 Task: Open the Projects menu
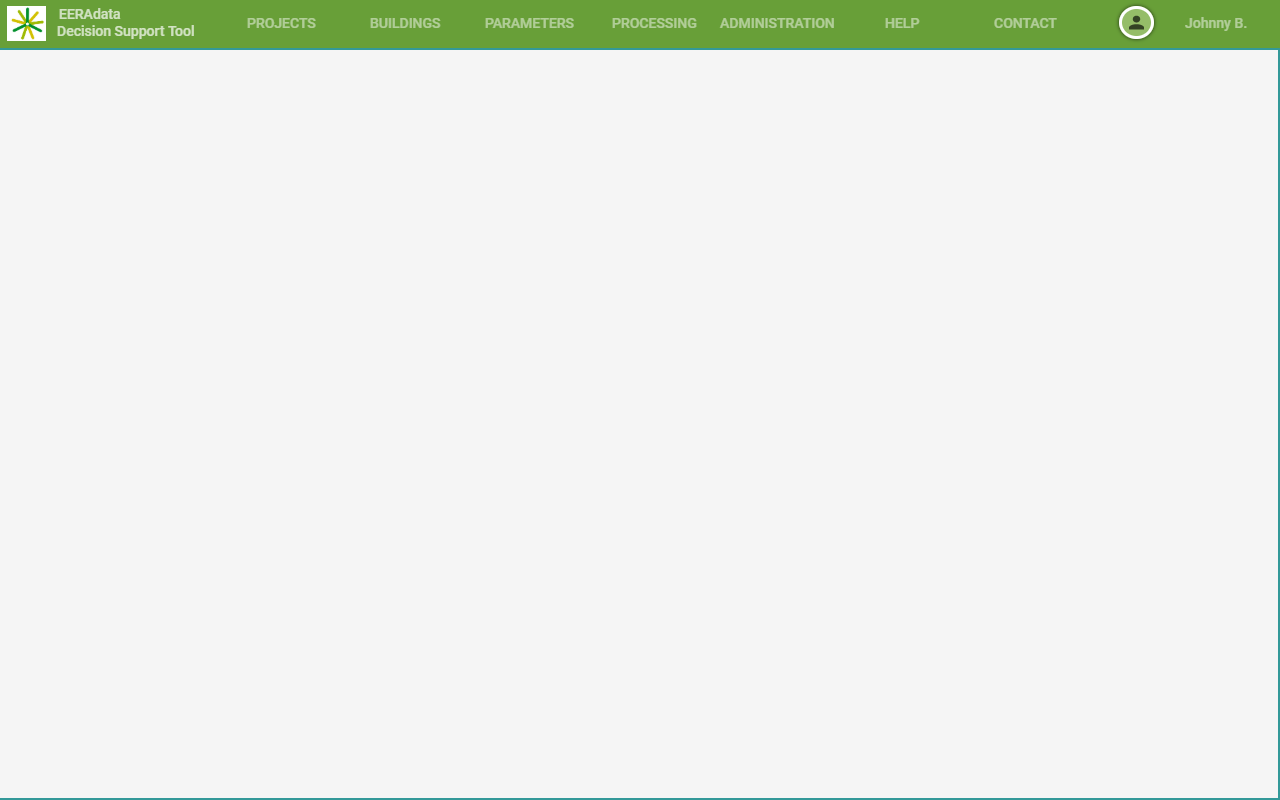[281, 23]
